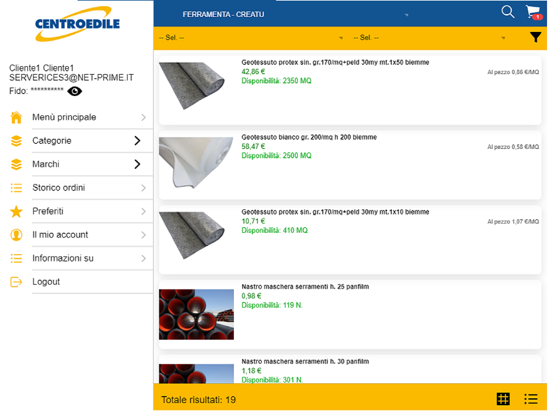
Task: Open Geotessuto protex mt.1x50 biemme product title
Action: coord(335,62)
